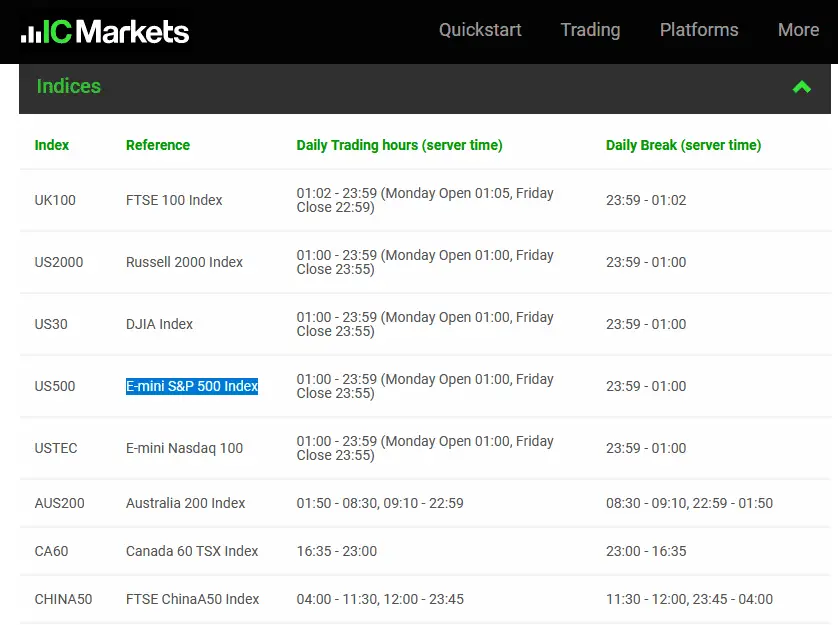Click the IC Markets logo
Viewport: 838px width, 625px height.
tap(105, 32)
